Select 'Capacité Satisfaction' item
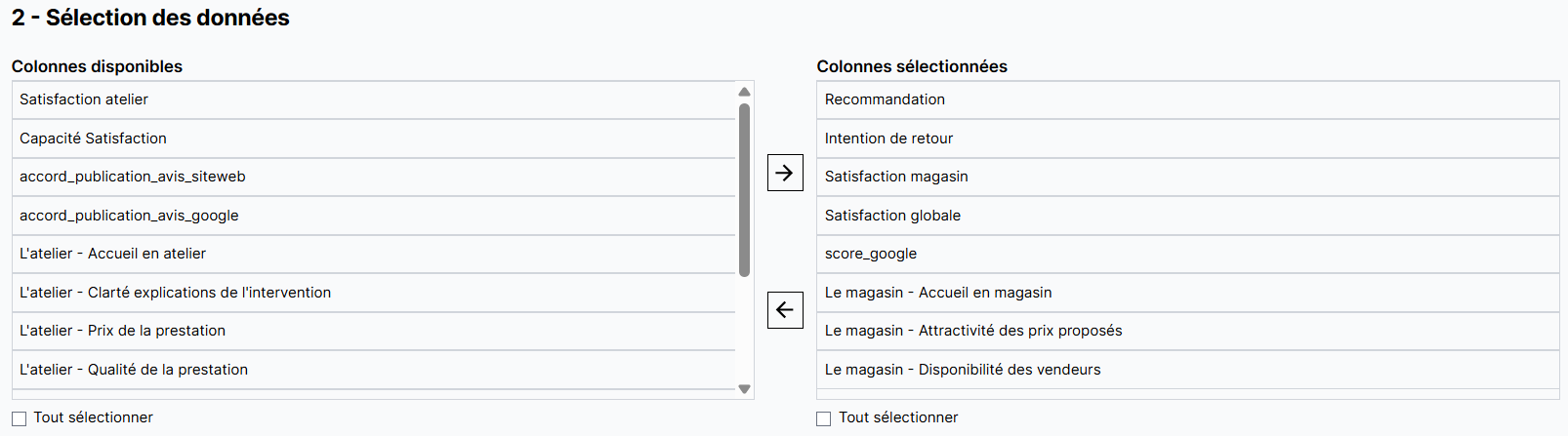1568x436 pixels. point(93,139)
